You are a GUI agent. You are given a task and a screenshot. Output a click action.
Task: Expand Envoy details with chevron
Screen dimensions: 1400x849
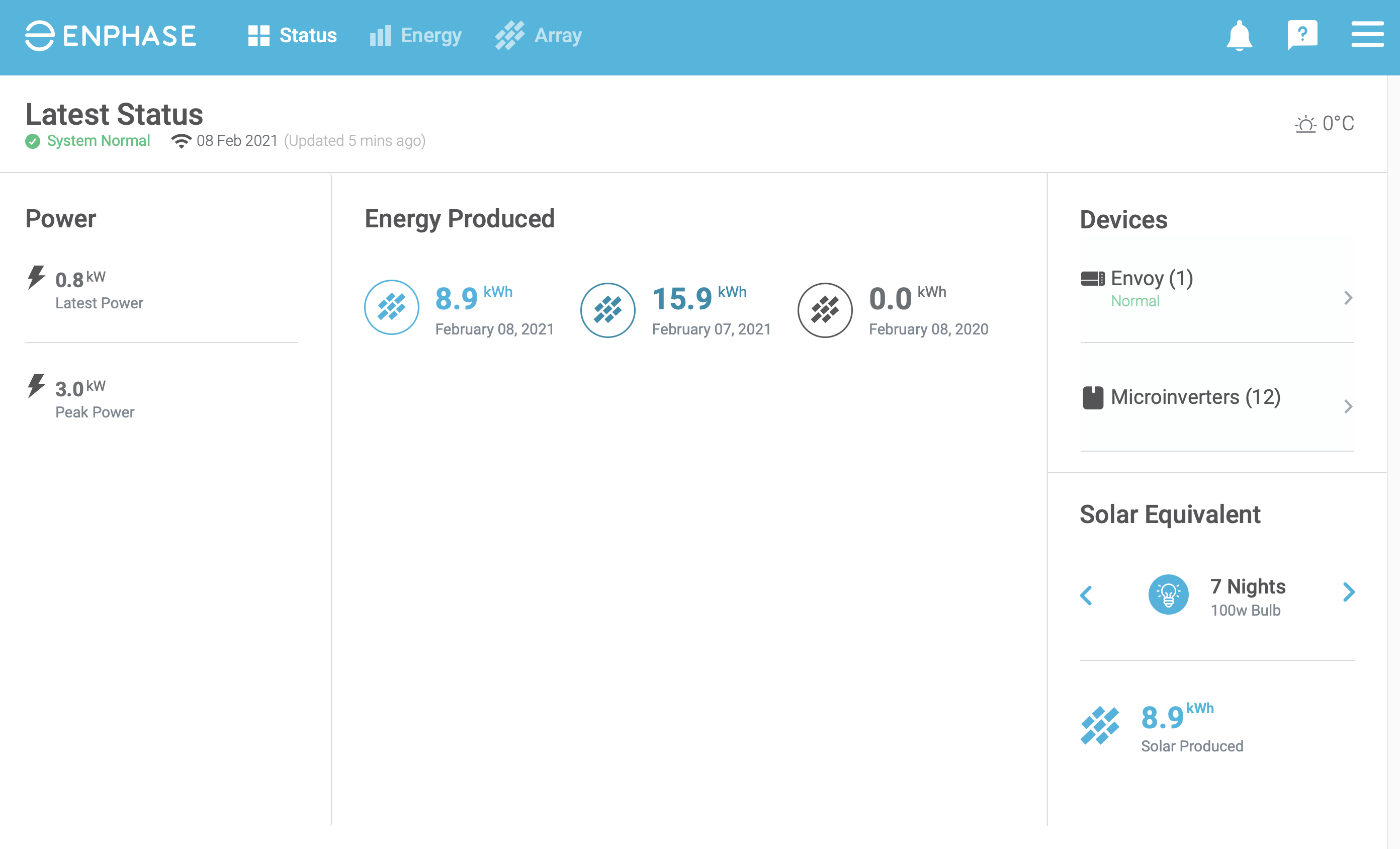(1348, 298)
